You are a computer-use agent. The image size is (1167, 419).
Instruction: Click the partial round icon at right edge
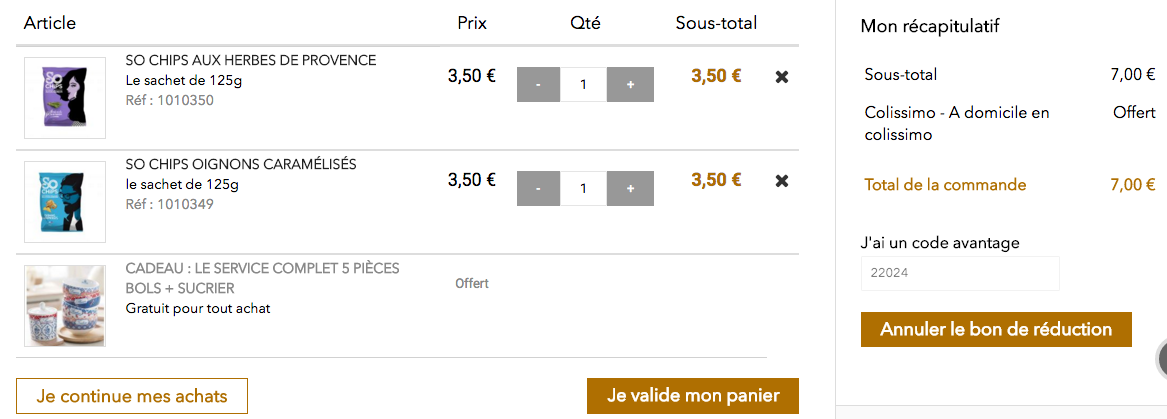(1162, 358)
